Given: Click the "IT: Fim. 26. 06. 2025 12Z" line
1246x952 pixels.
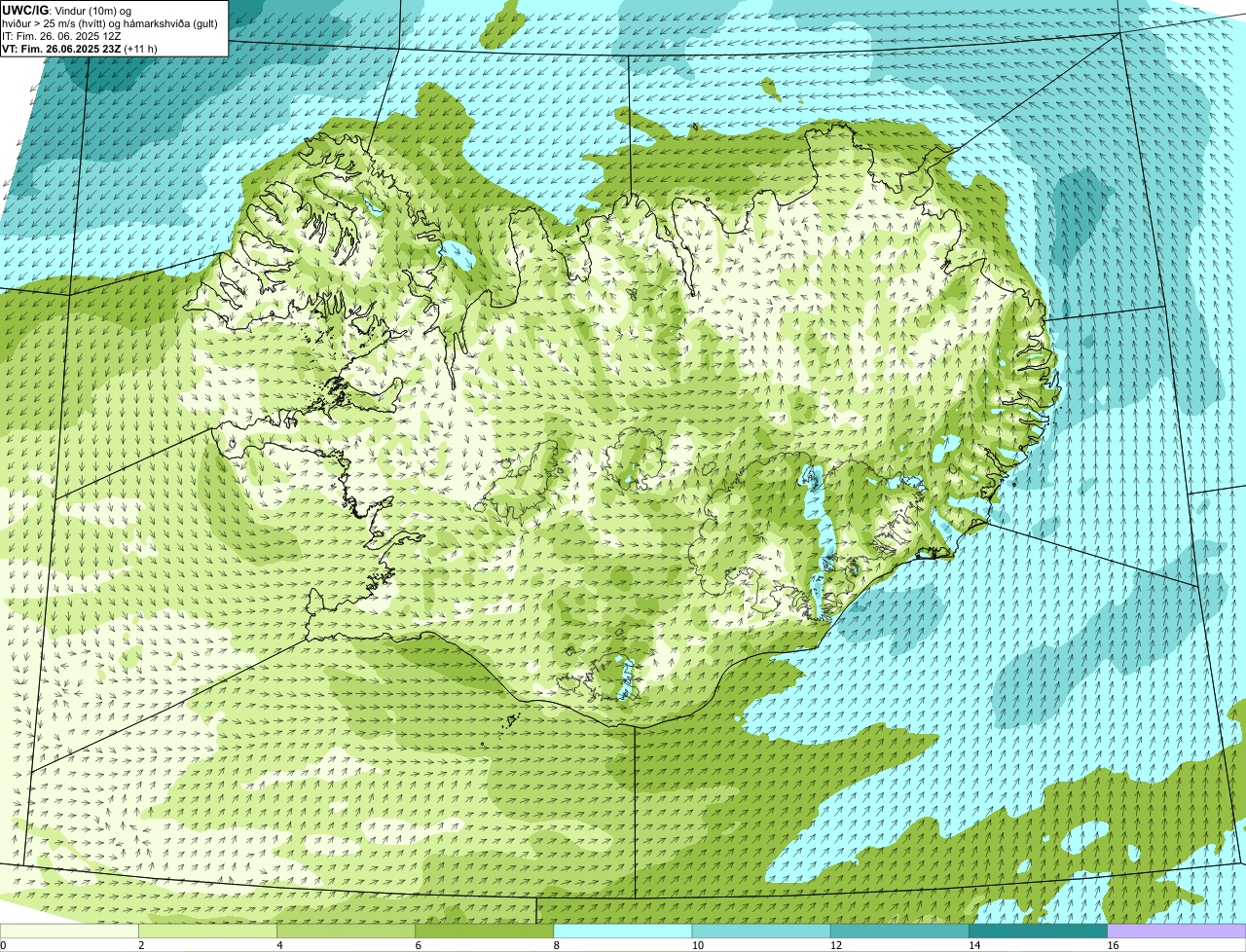Looking at the screenshot, I should (x=61, y=36).
